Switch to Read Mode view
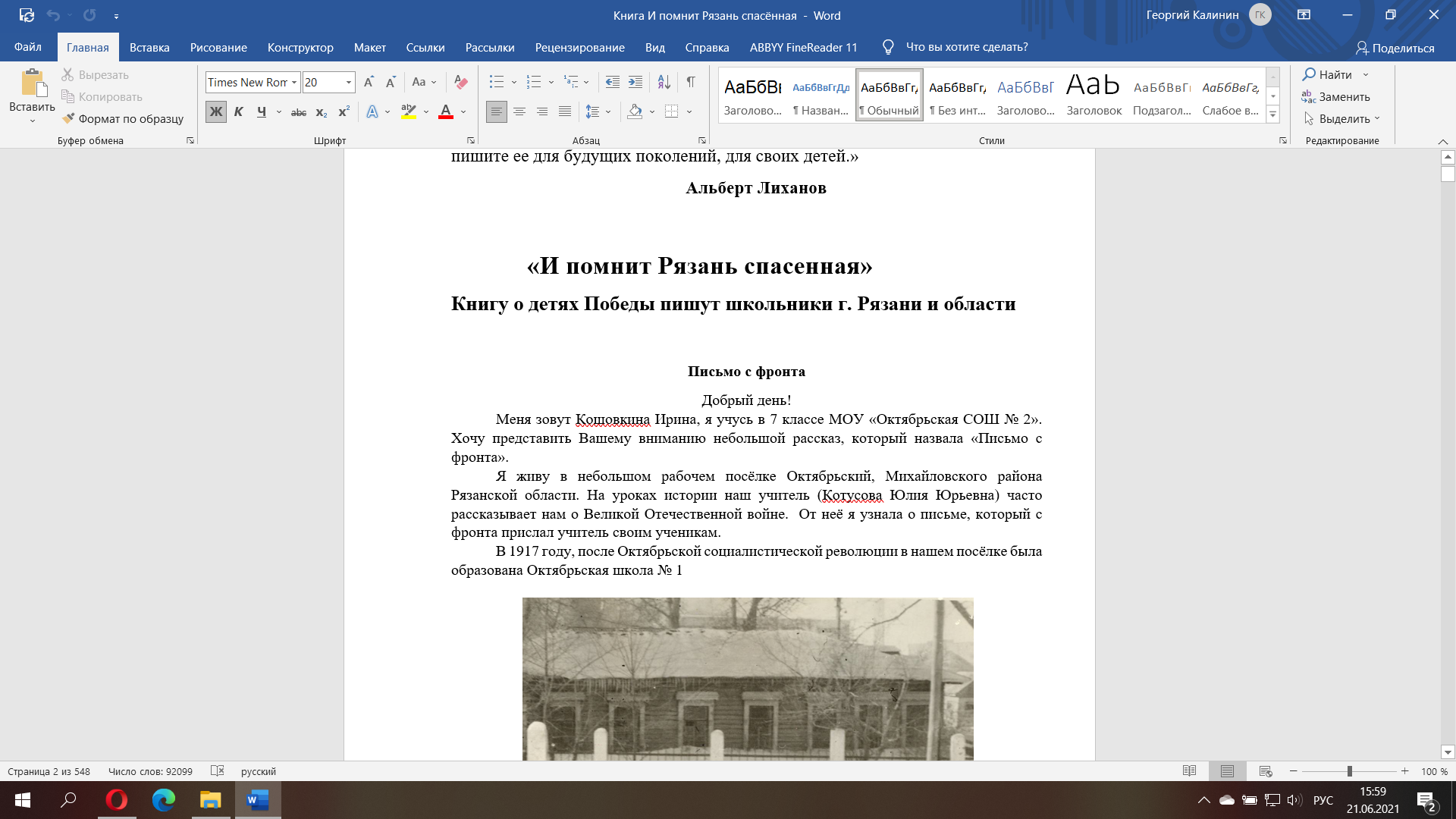 (1189, 771)
